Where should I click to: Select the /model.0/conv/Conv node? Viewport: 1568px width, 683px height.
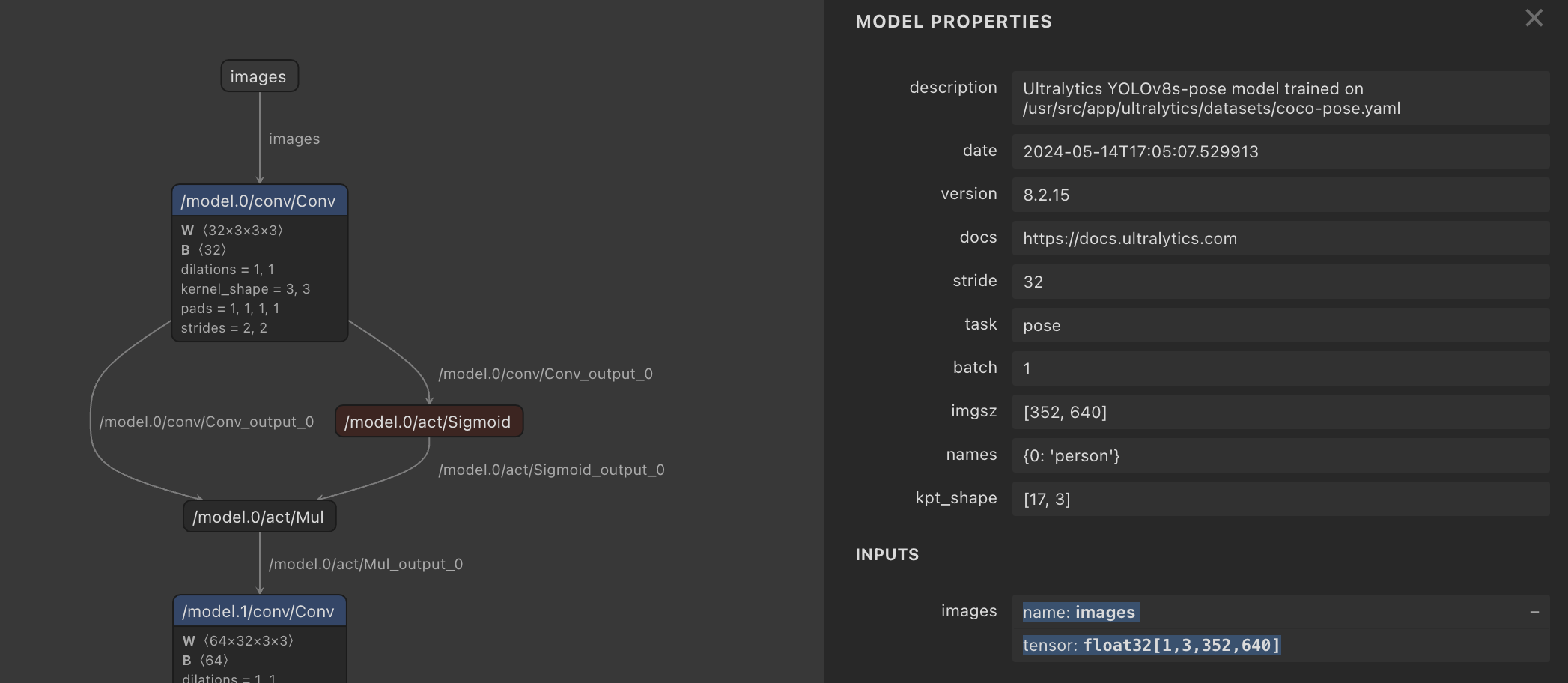pyautogui.click(x=259, y=201)
